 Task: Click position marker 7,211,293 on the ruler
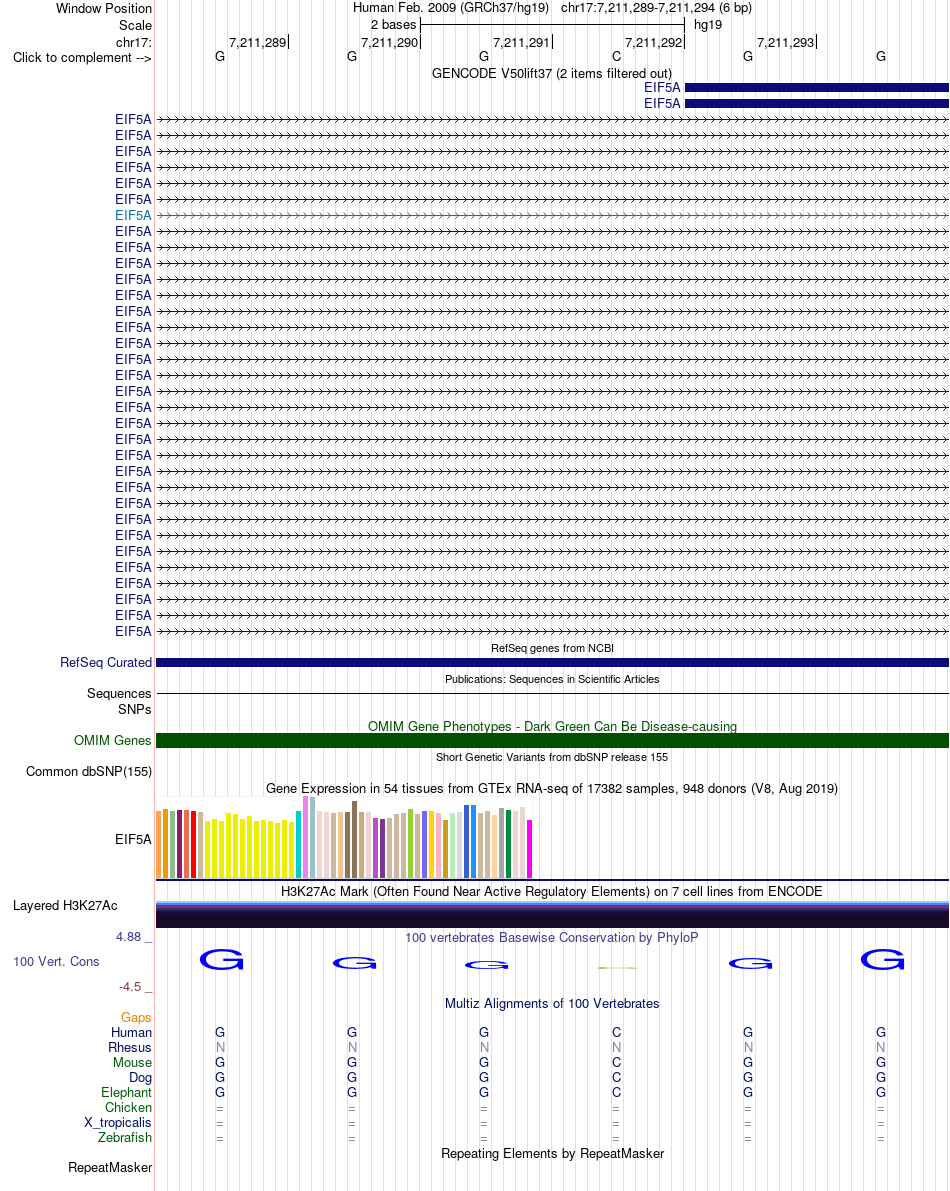coord(786,43)
